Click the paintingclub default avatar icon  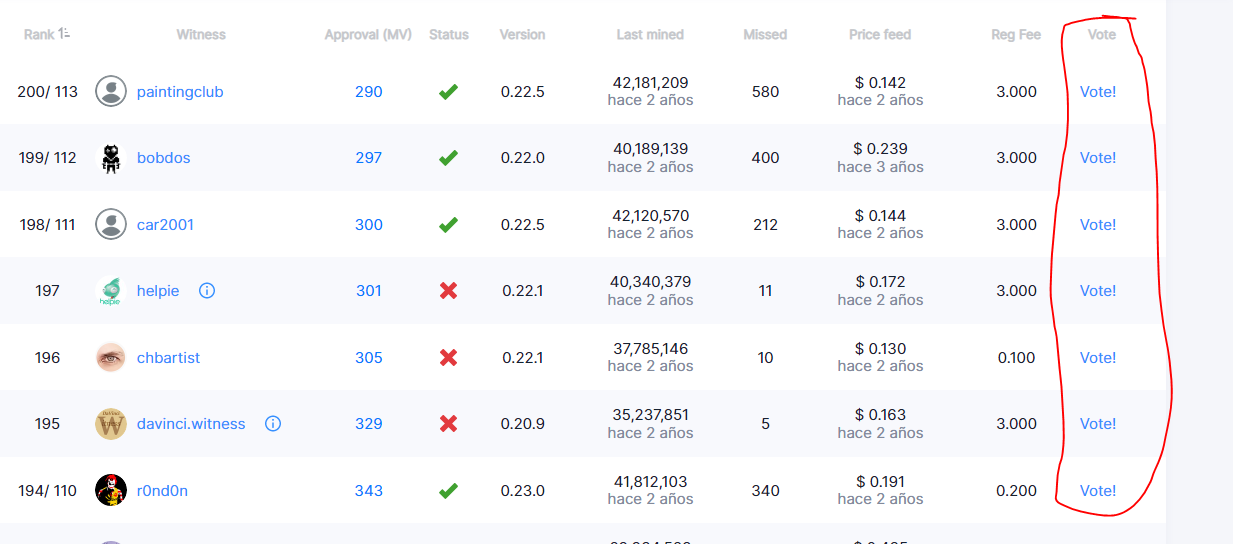[111, 92]
